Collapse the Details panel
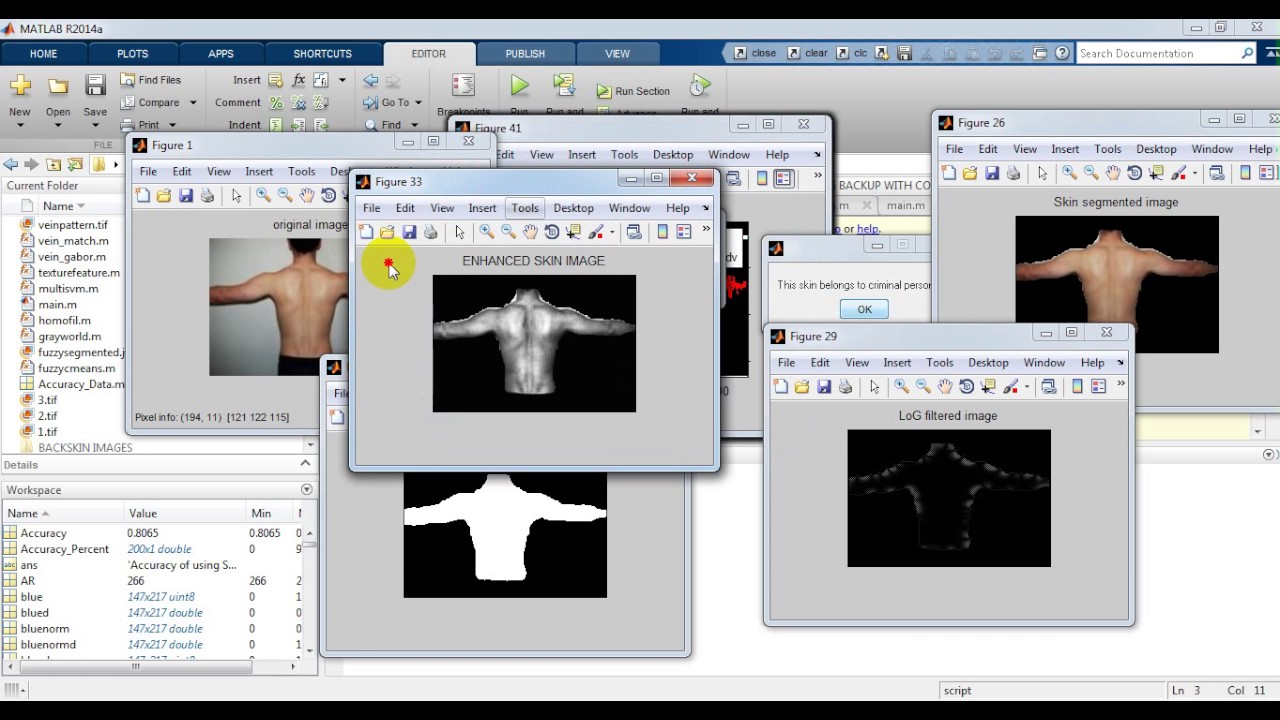The image size is (1280, 720). [305, 464]
